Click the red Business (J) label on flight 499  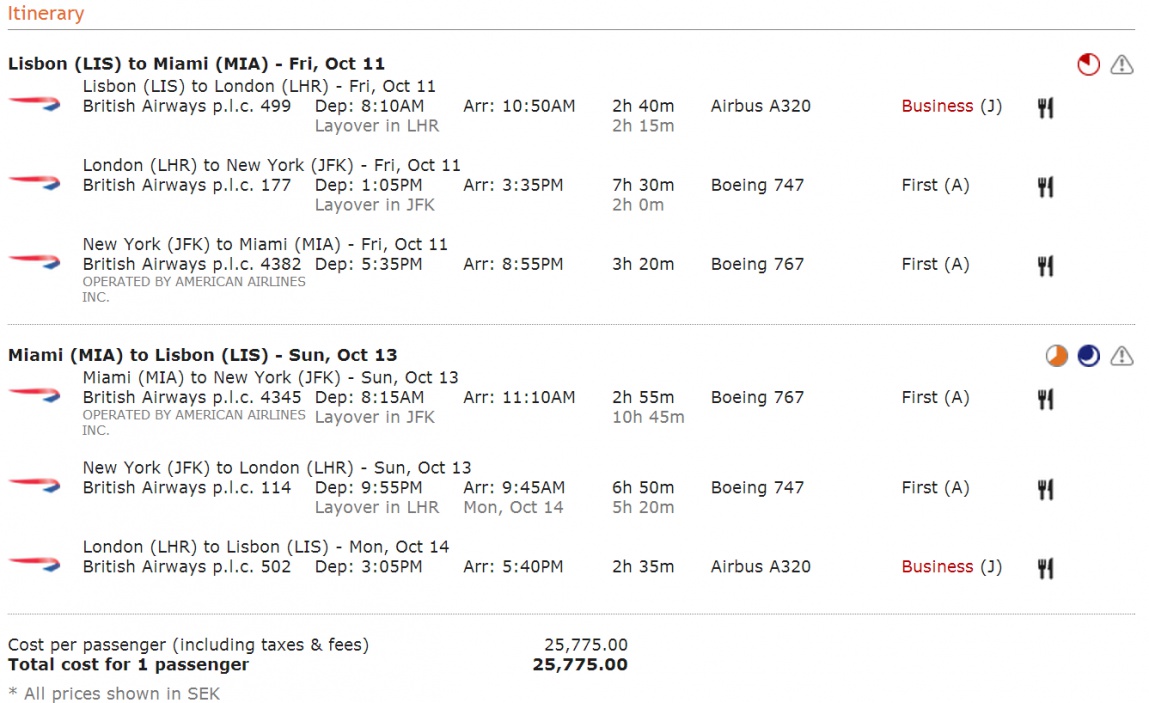point(951,106)
